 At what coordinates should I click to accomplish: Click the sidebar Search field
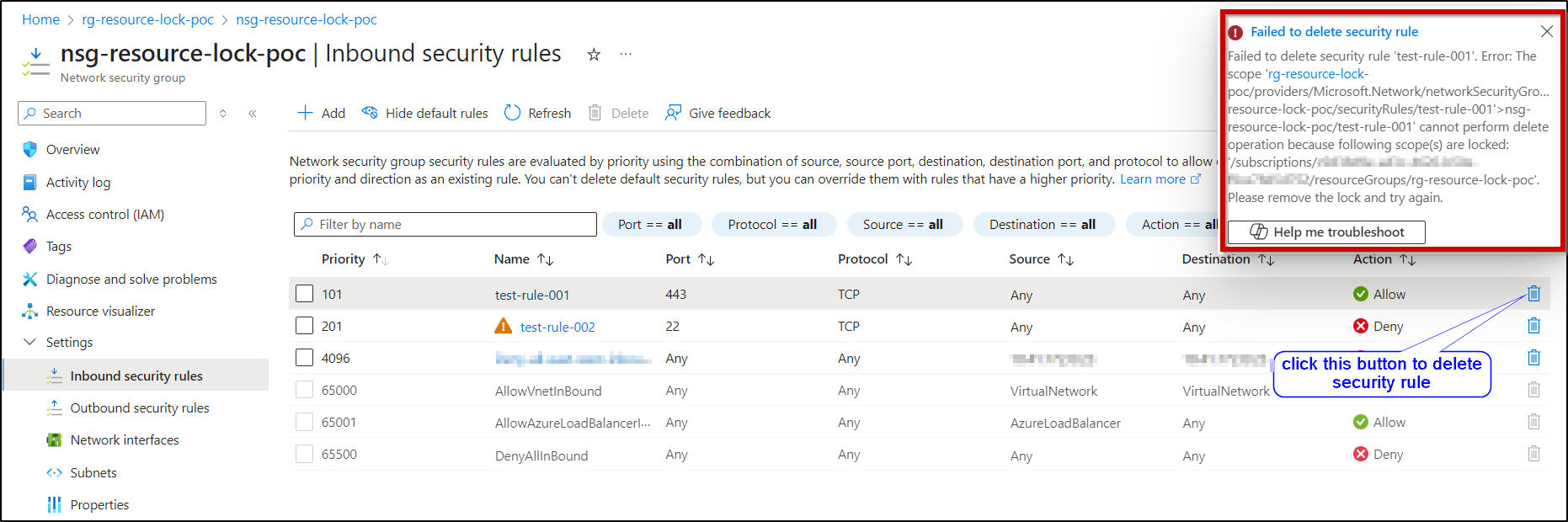click(x=112, y=114)
